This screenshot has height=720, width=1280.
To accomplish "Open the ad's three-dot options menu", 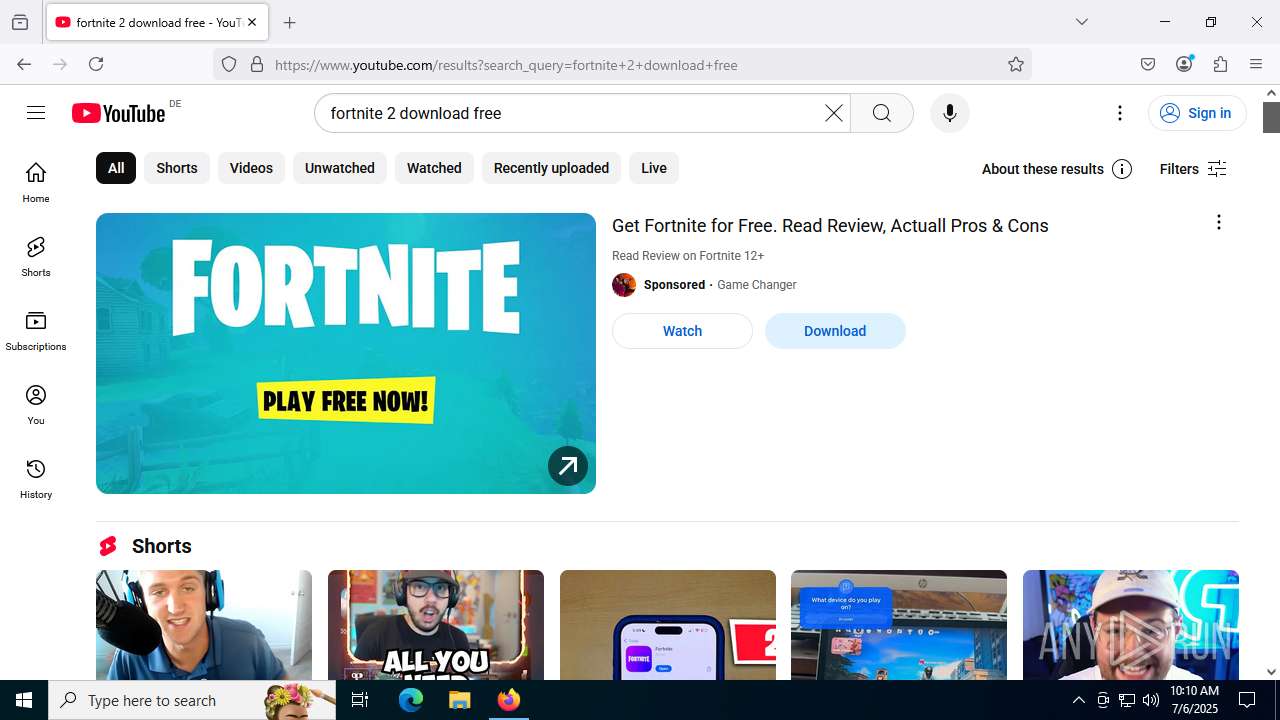I will (1218, 222).
